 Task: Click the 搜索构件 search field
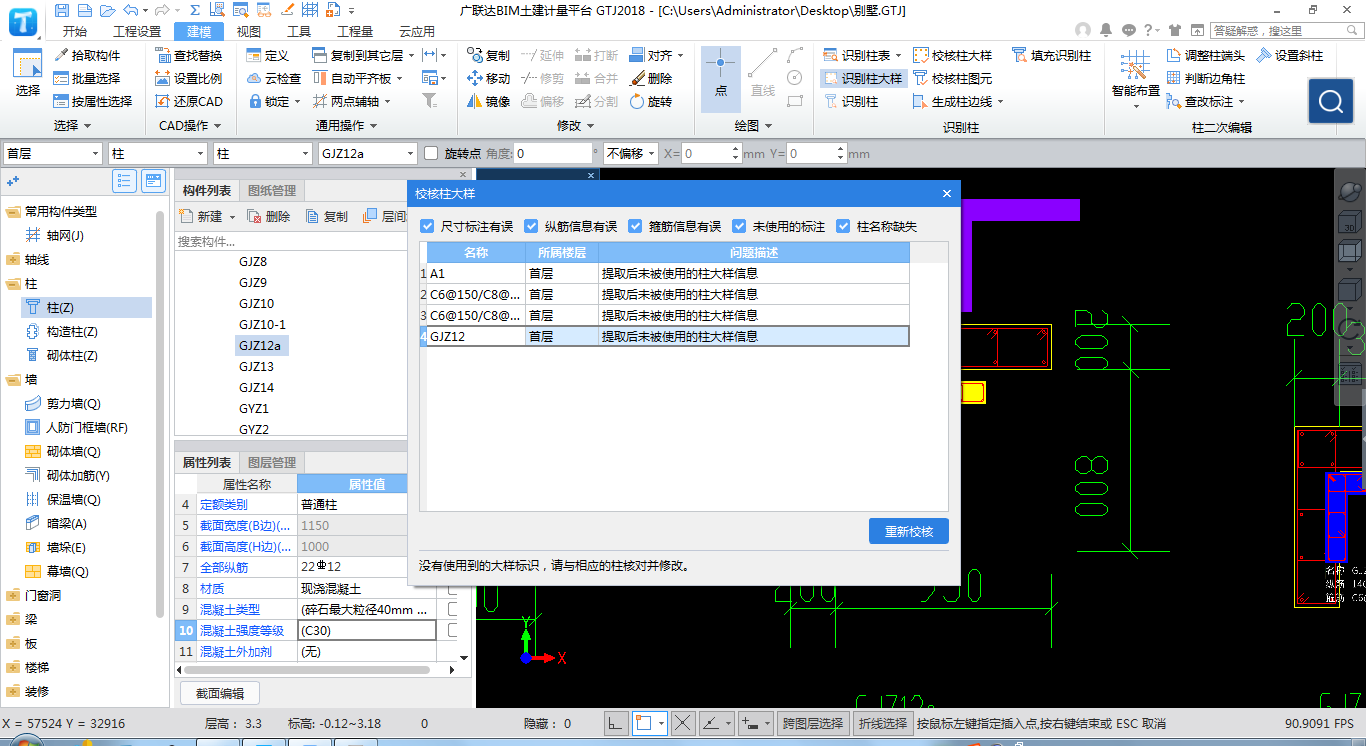290,241
